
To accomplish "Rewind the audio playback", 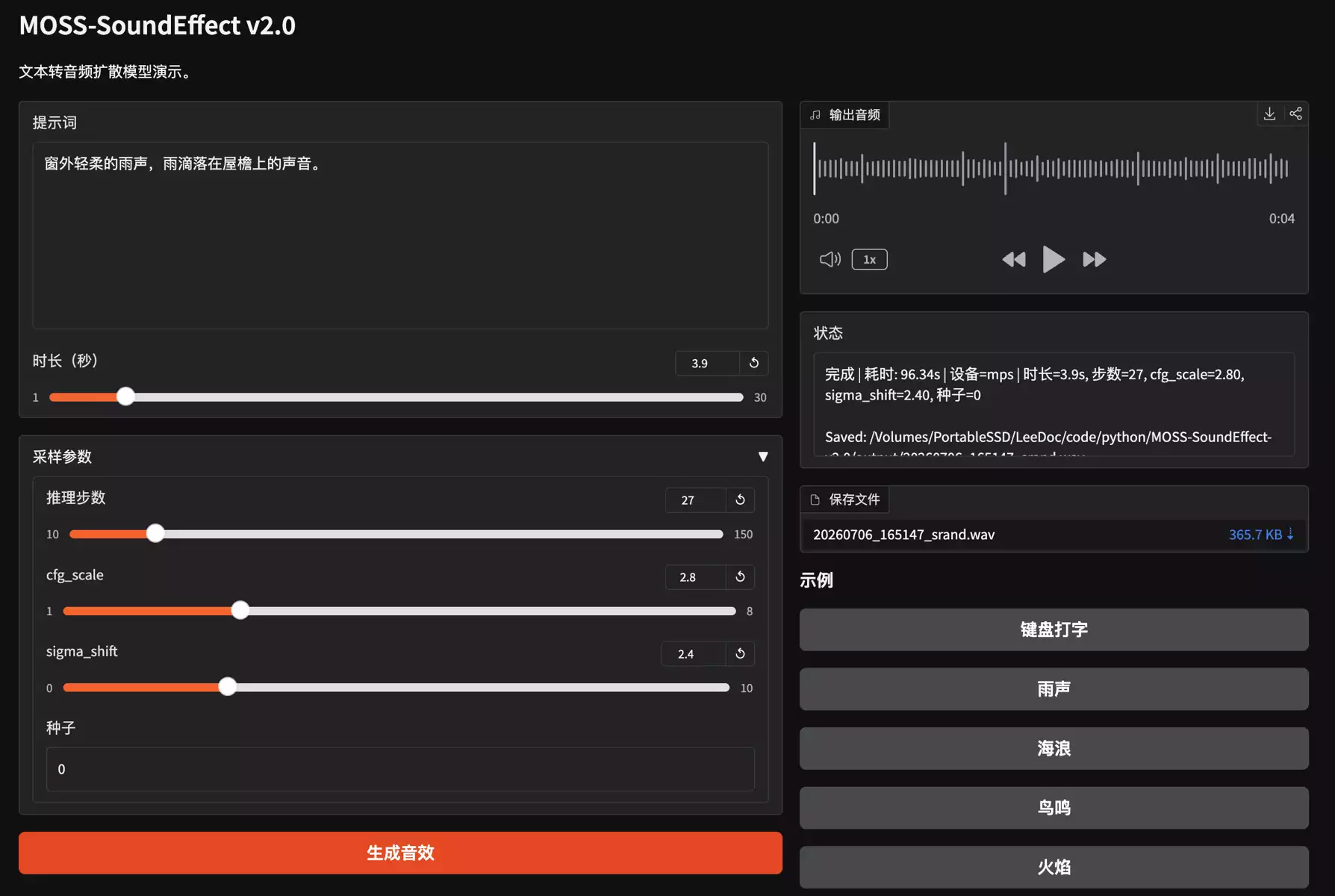I will pos(1014,259).
